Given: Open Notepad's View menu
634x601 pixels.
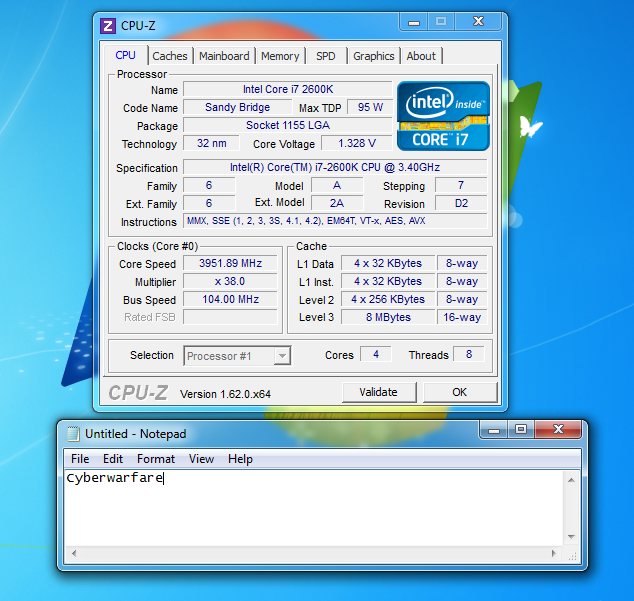Looking at the screenshot, I should 201,459.
